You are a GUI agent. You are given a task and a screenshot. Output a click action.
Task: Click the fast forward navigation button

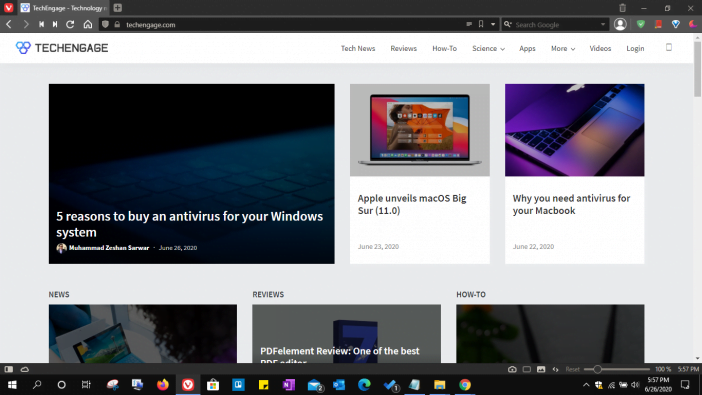[55, 25]
